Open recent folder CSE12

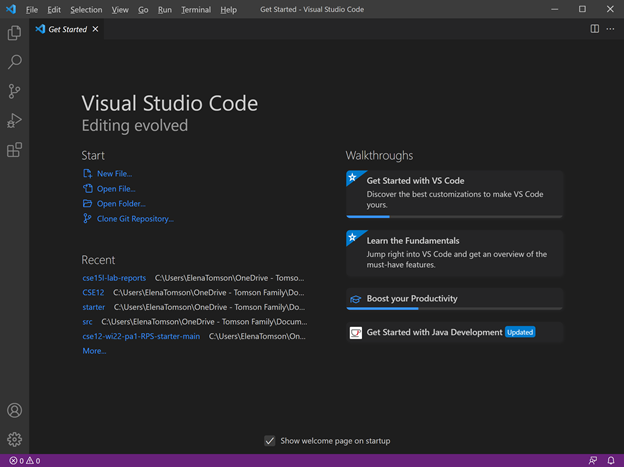coord(93,293)
